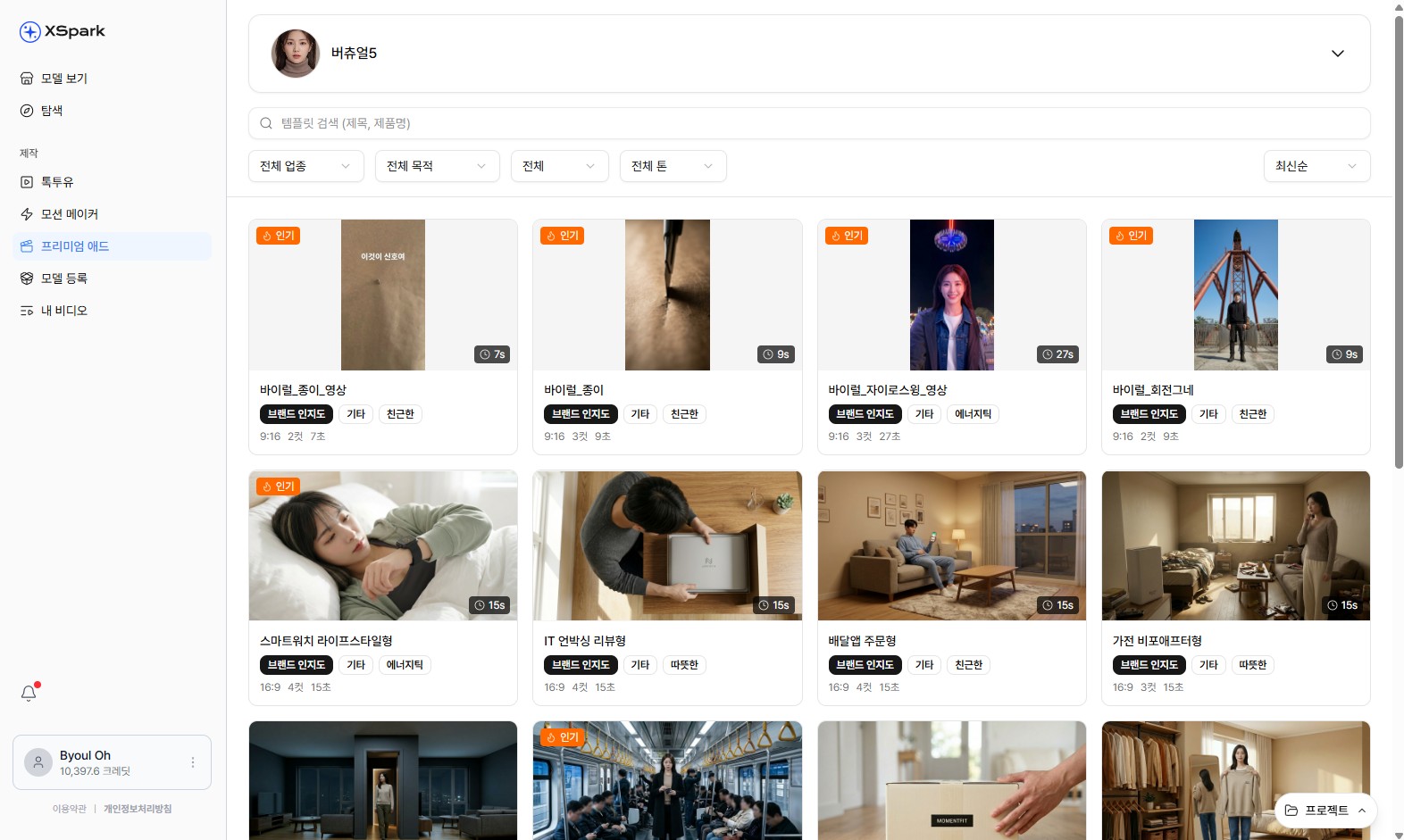Focus the 템플릿 검색 input field

click(x=809, y=123)
